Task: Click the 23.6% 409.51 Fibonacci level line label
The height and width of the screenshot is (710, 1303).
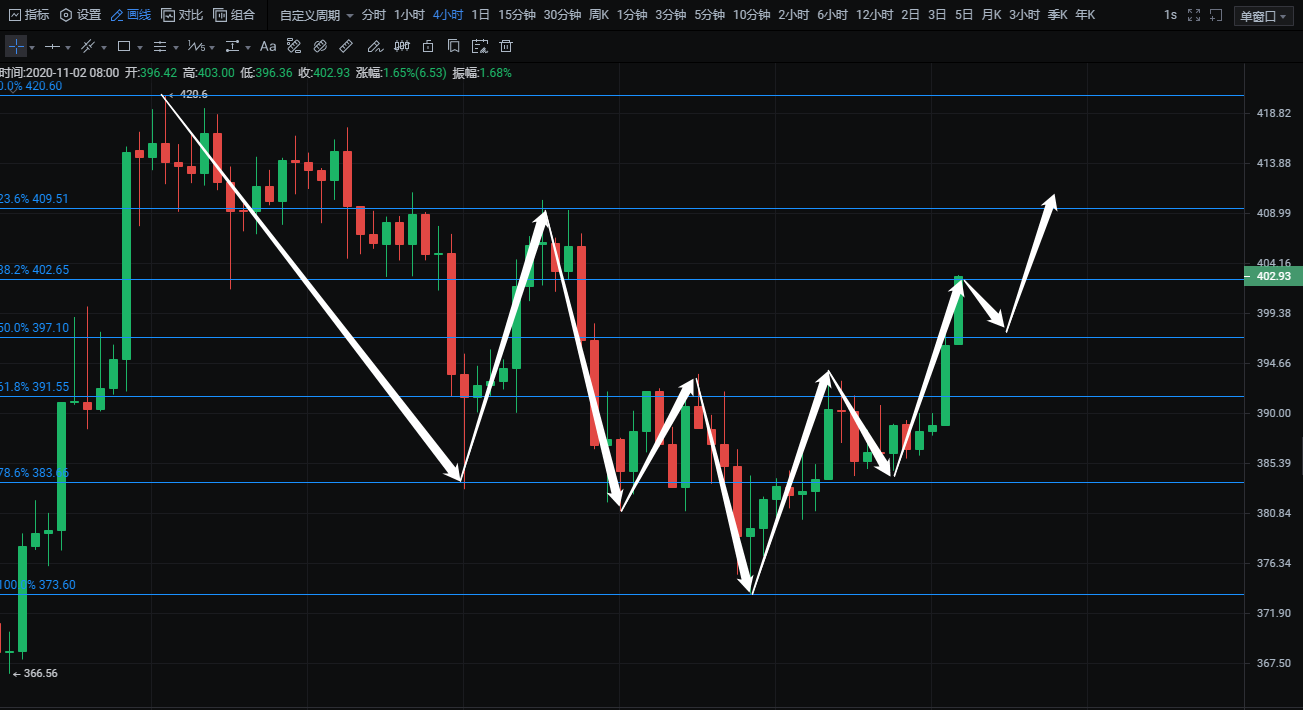Action: pyautogui.click(x=36, y=199)
